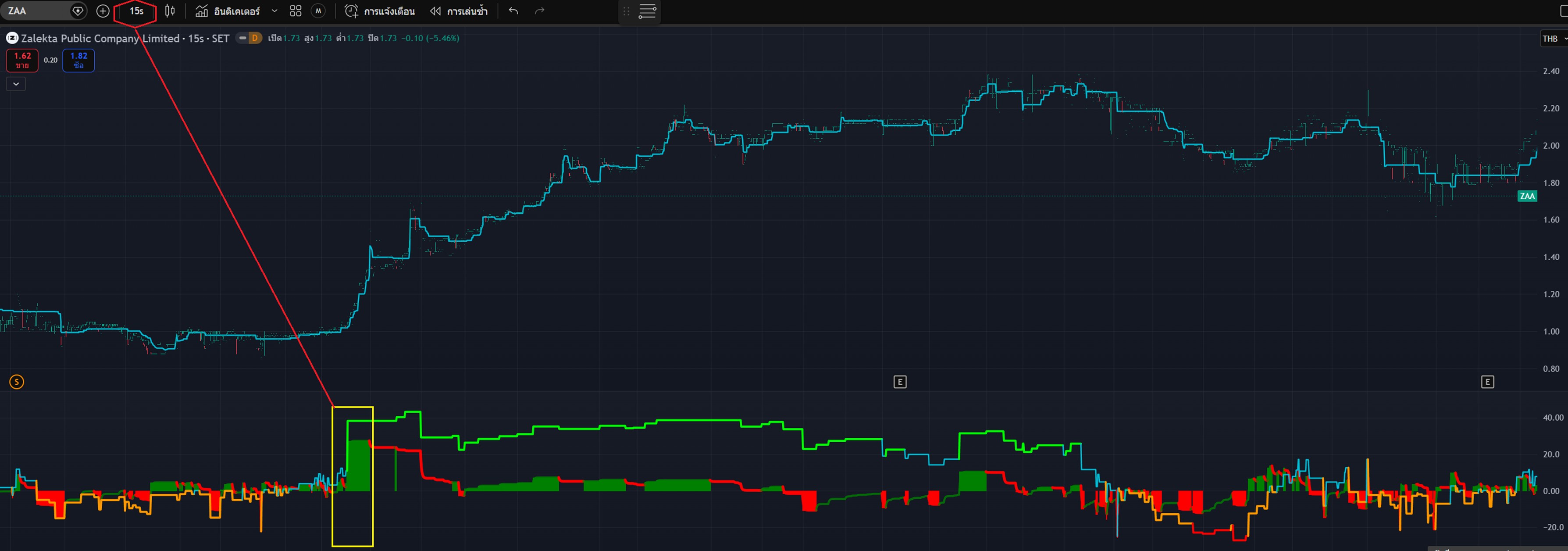
Task: Open the alert menu (การแจ้งเตือน)
Action: tap(380, 11)
